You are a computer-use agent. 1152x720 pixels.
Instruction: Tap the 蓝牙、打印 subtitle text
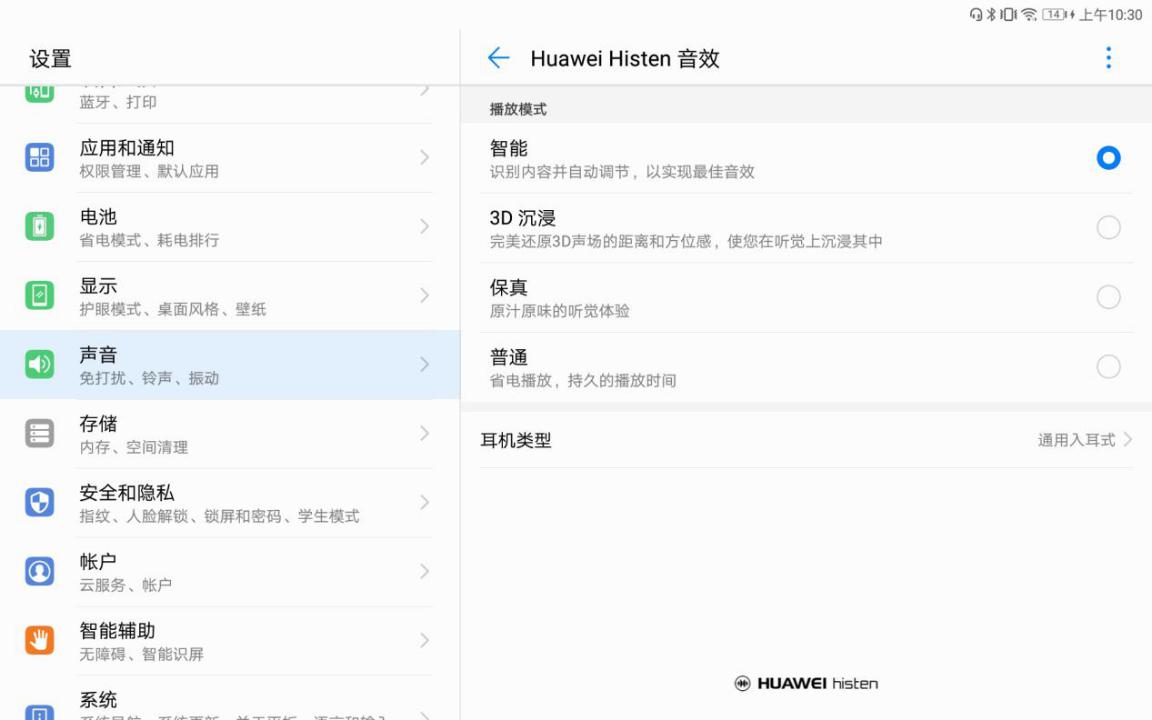click(118, 102)
